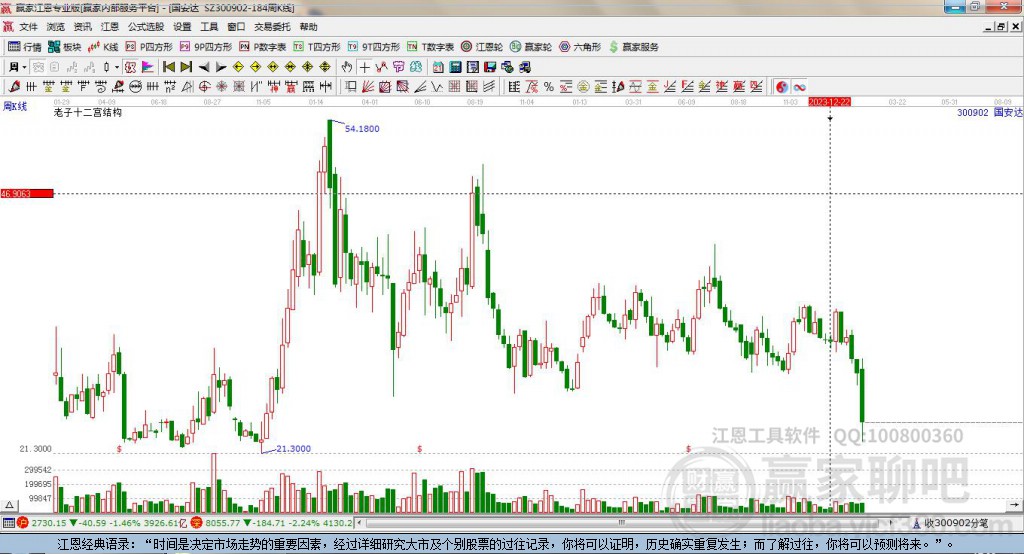Open the 江恩 menu
Viewport: 1024px width, 554px height.
click(110, 27)
